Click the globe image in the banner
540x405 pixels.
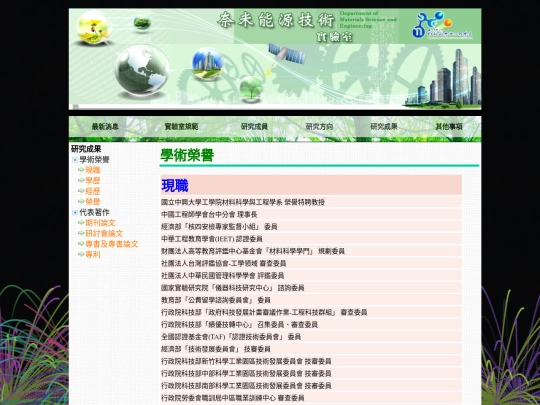[x=142, y=70]
